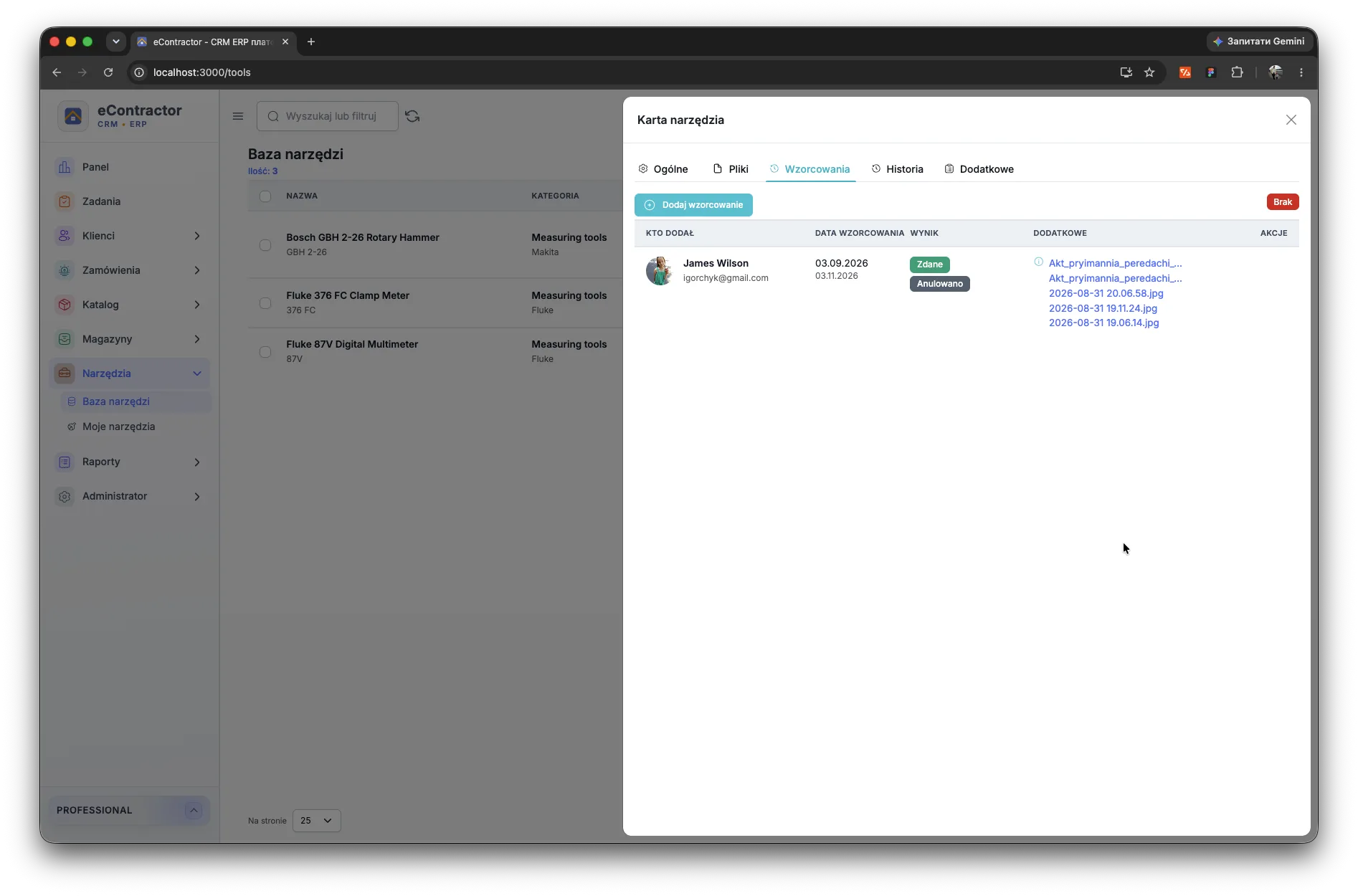The width and height of the screenshot is (1358, 896).
Task: Open Moje narzędzia in sidebar
Action: click(119, 426)
